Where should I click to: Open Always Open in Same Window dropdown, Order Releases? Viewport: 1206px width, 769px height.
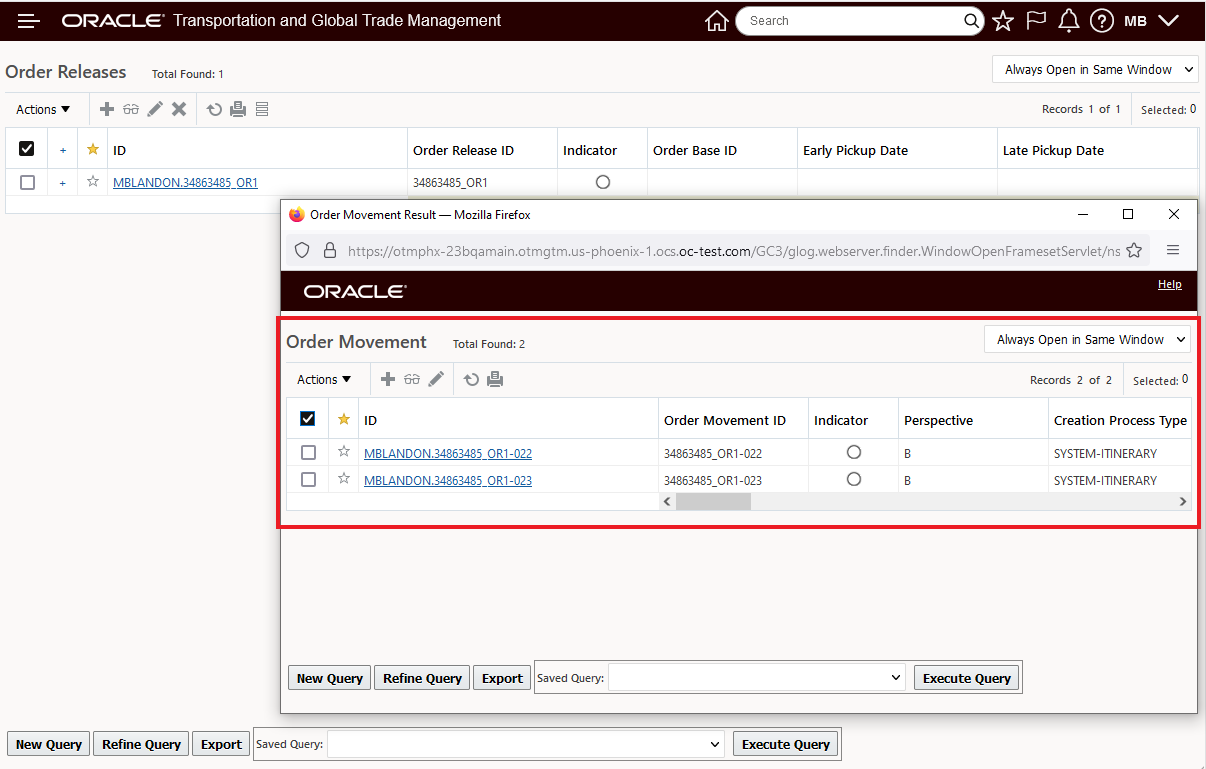(1095, 70)
